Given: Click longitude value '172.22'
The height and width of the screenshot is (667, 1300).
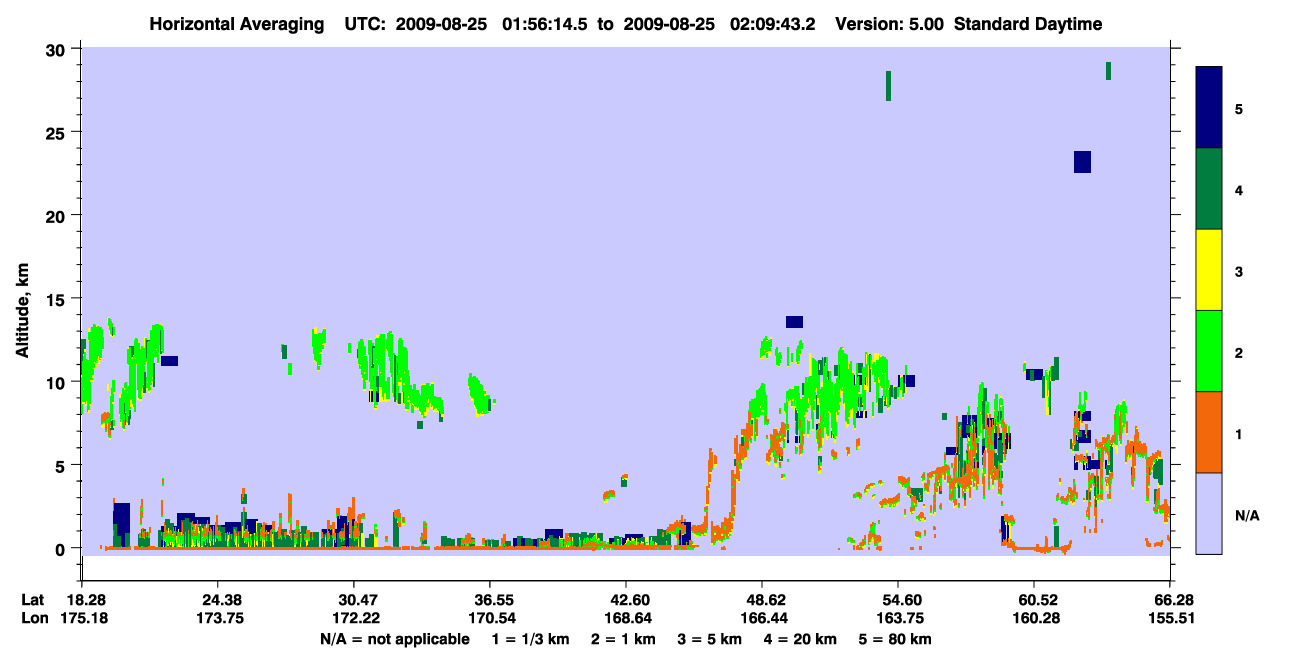Looking at the screenshot, I should (x=354, y=618).
